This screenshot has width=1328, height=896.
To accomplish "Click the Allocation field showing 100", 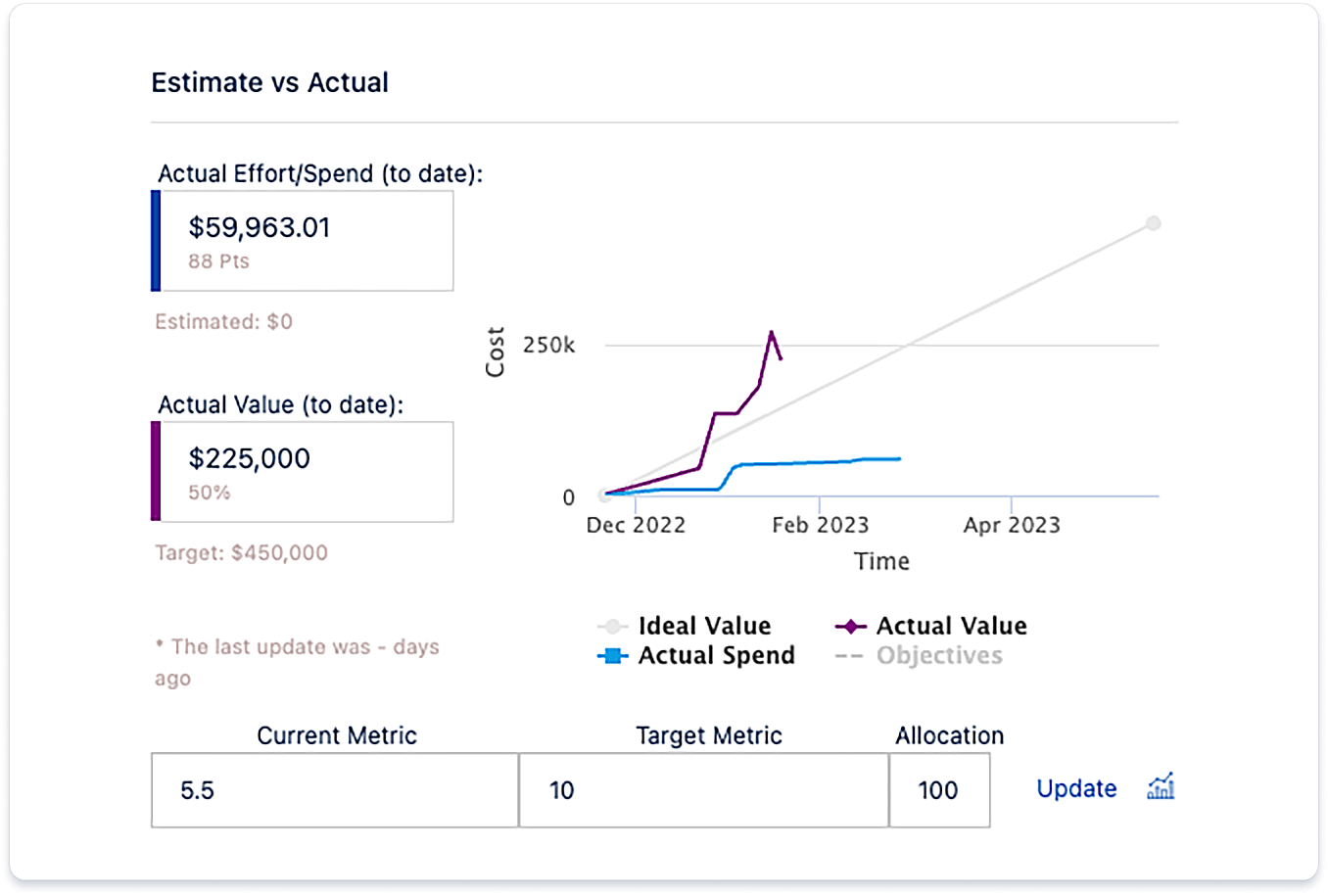I will click(x=939, y=790).
